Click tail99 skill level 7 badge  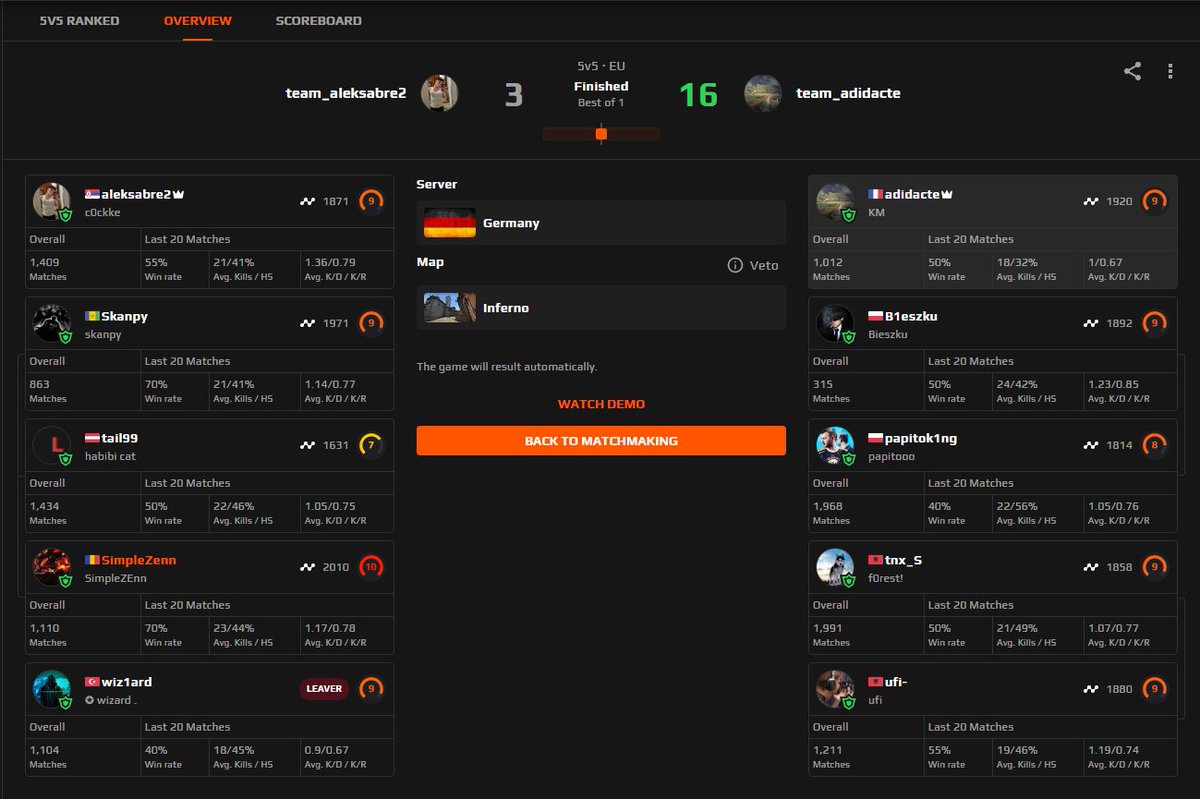[372, 445]
